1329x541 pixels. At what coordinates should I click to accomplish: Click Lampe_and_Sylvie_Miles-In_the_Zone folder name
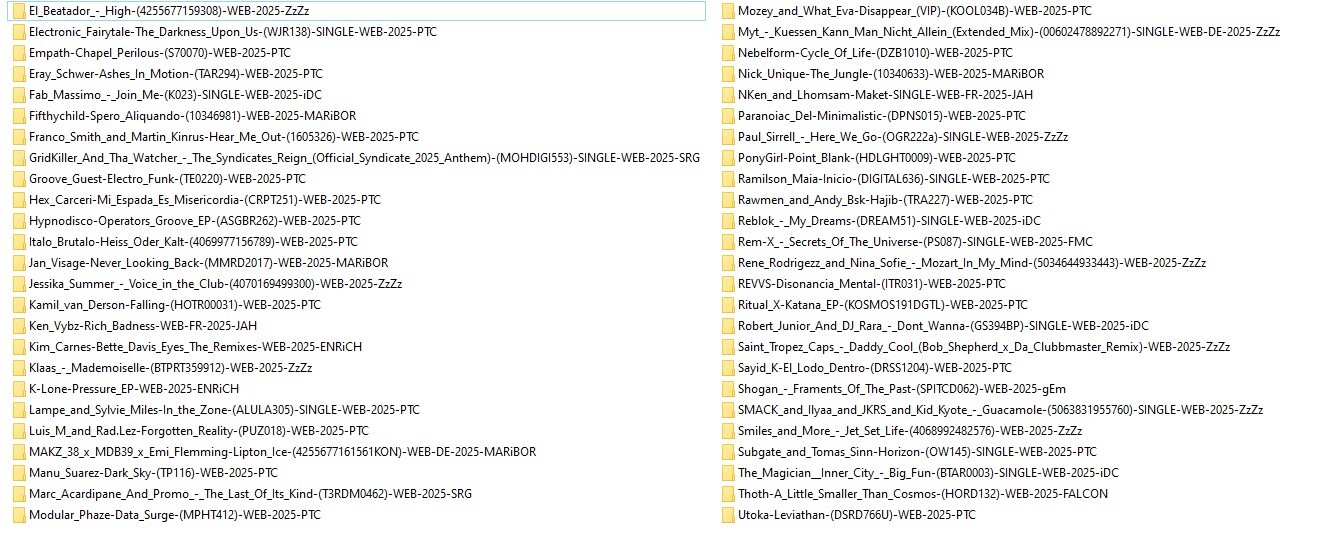224,410
